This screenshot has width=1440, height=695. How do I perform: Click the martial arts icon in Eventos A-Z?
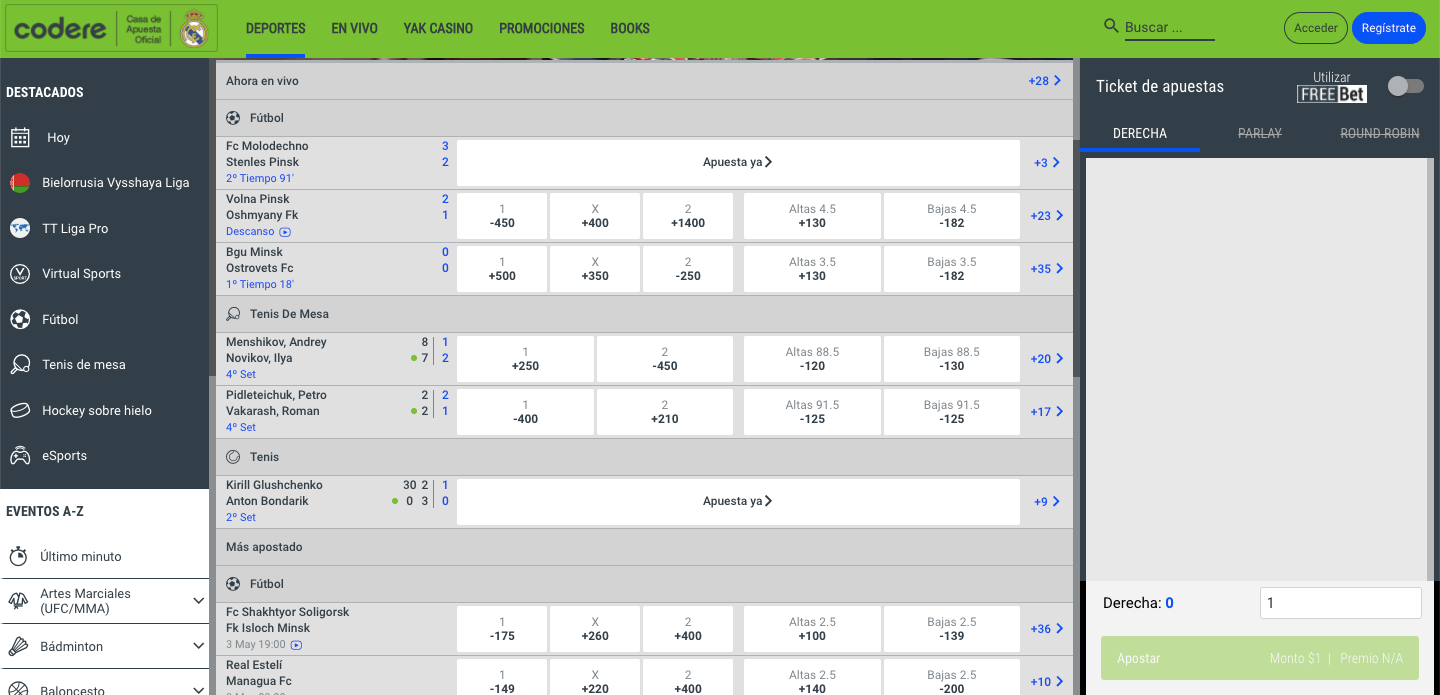click(x=18, y=601)
